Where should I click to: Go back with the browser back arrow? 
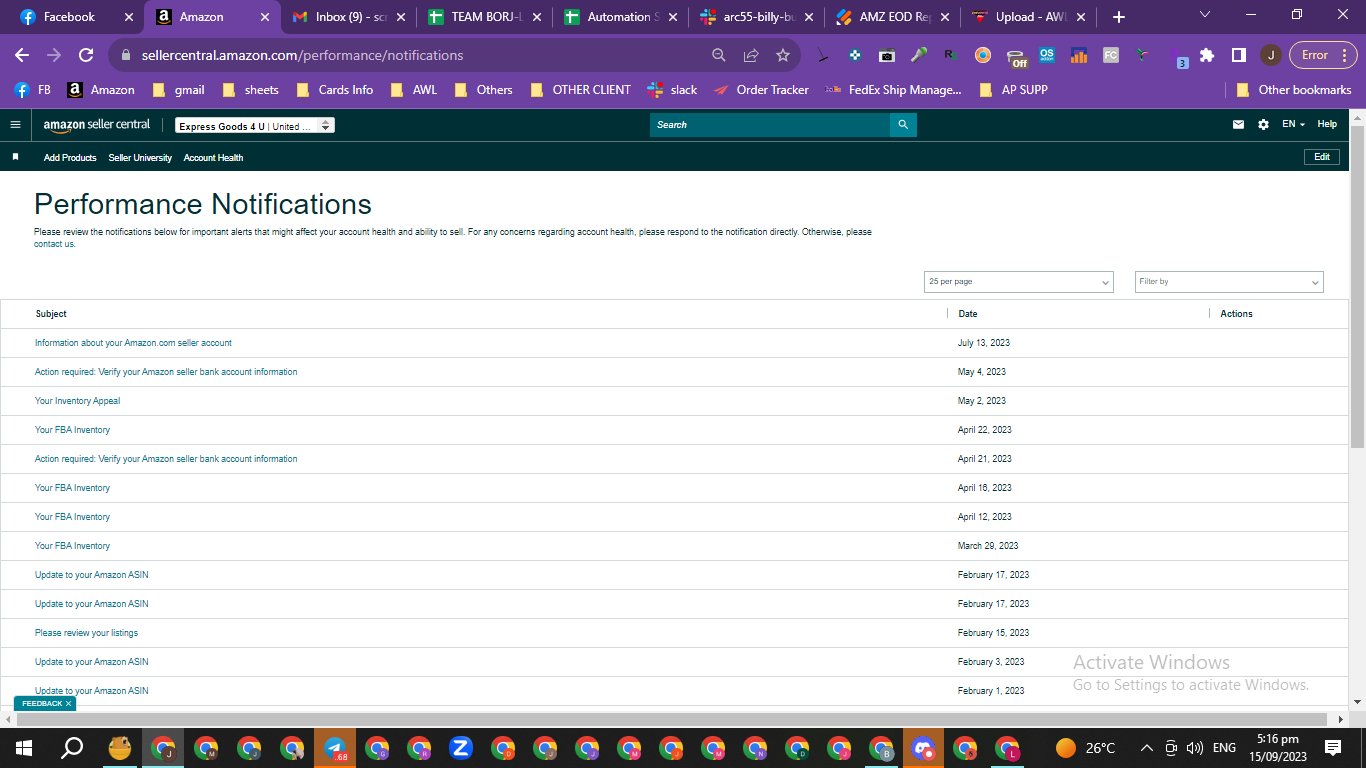tap(22, 55)
